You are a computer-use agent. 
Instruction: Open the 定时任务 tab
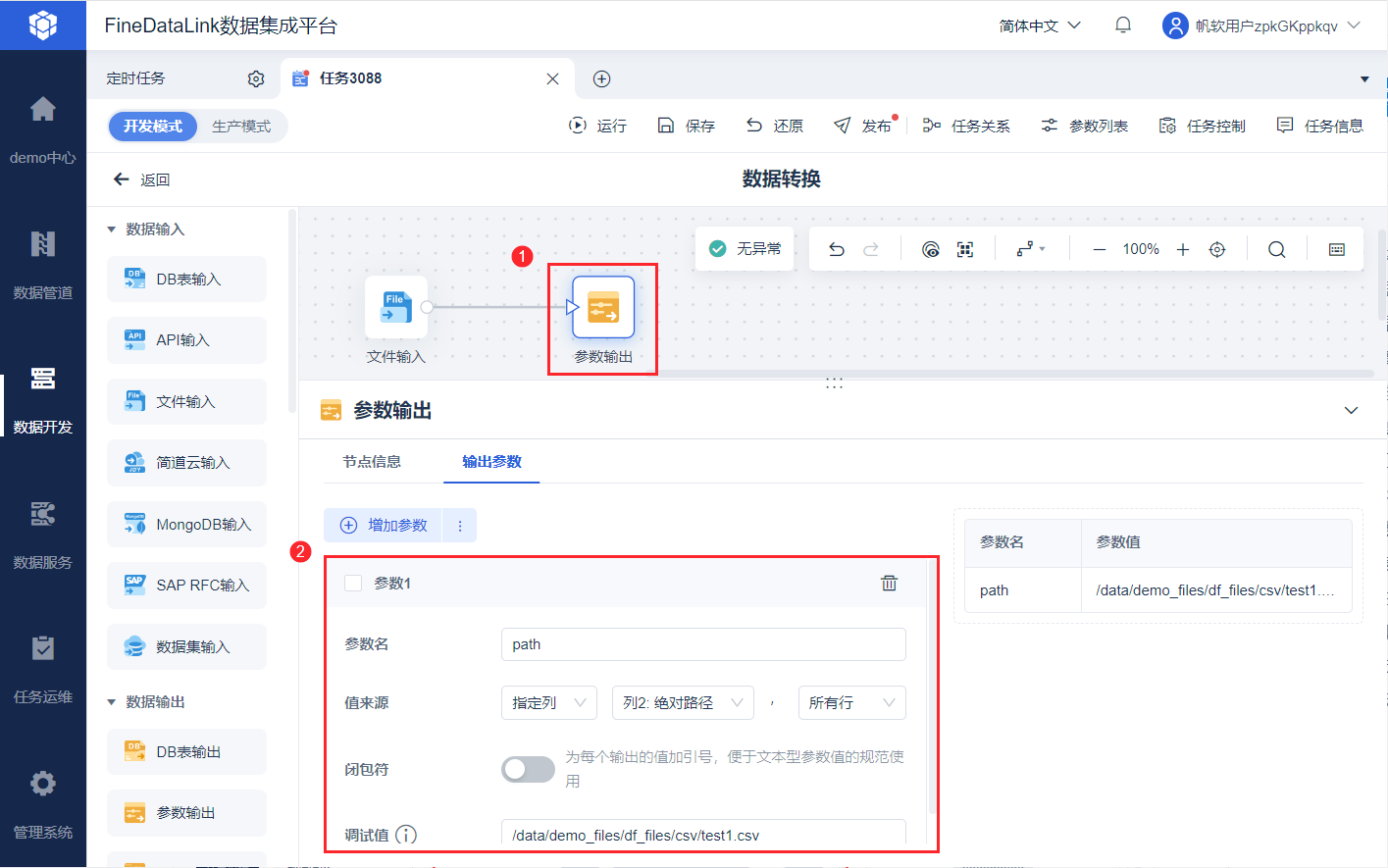click(135, 78)
